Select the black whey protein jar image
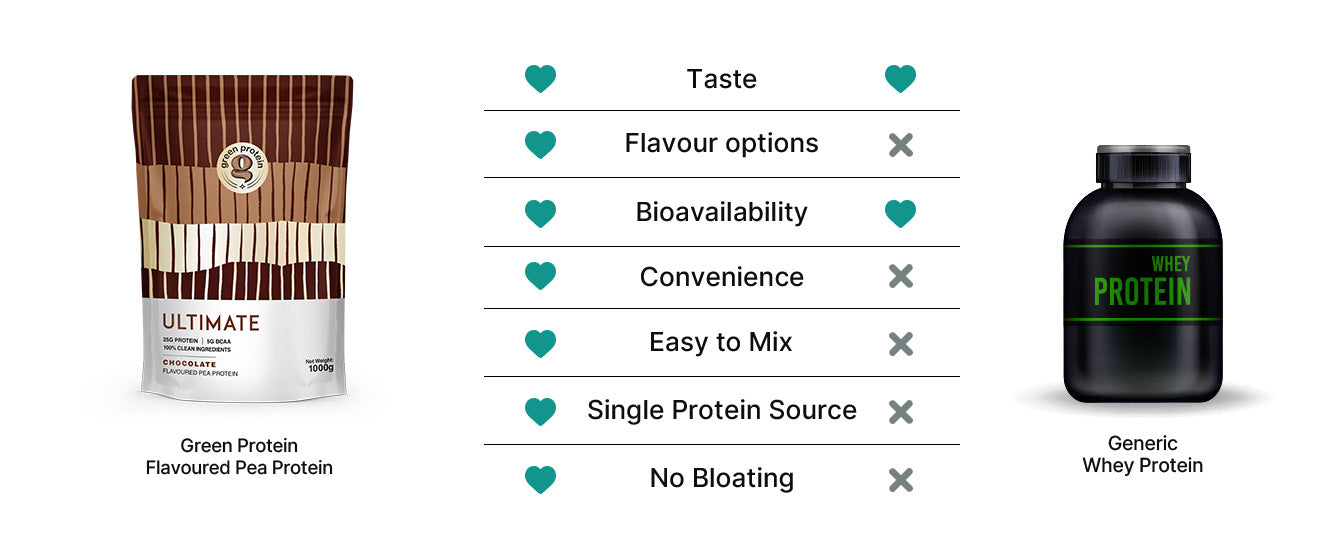The width and height of the screenshot is (1320, 558). point(1142,275)
